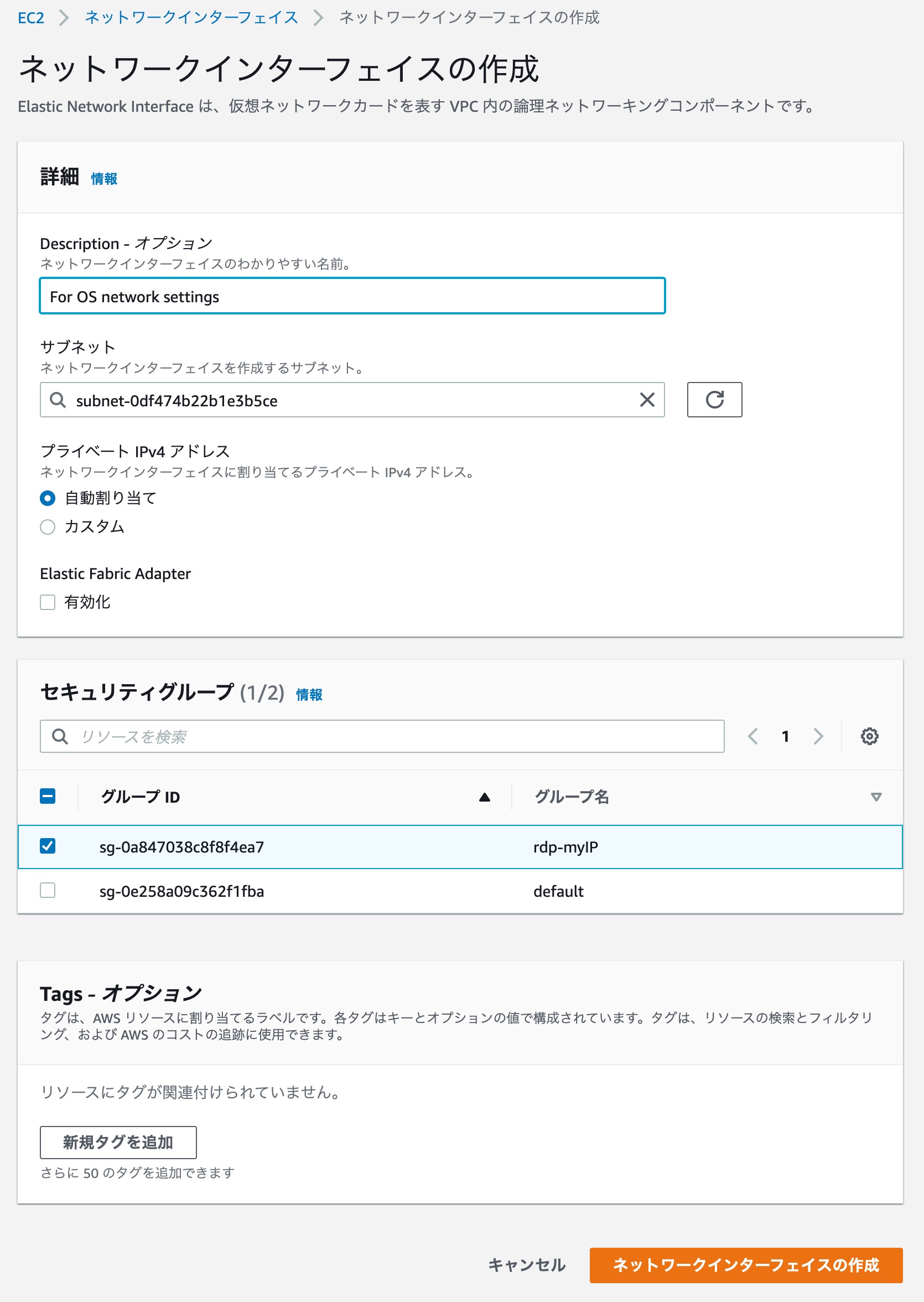Click the refresh subnets icon button
The image size is (924, 1302).
click(714, 400)
